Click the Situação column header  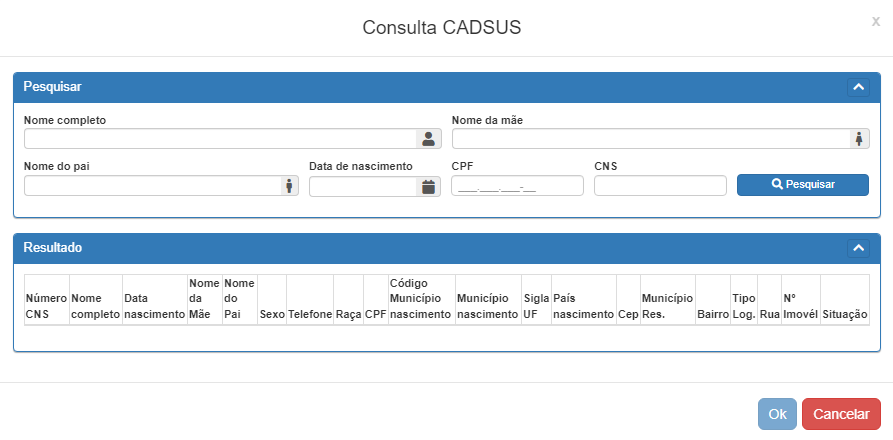[845, 314]
